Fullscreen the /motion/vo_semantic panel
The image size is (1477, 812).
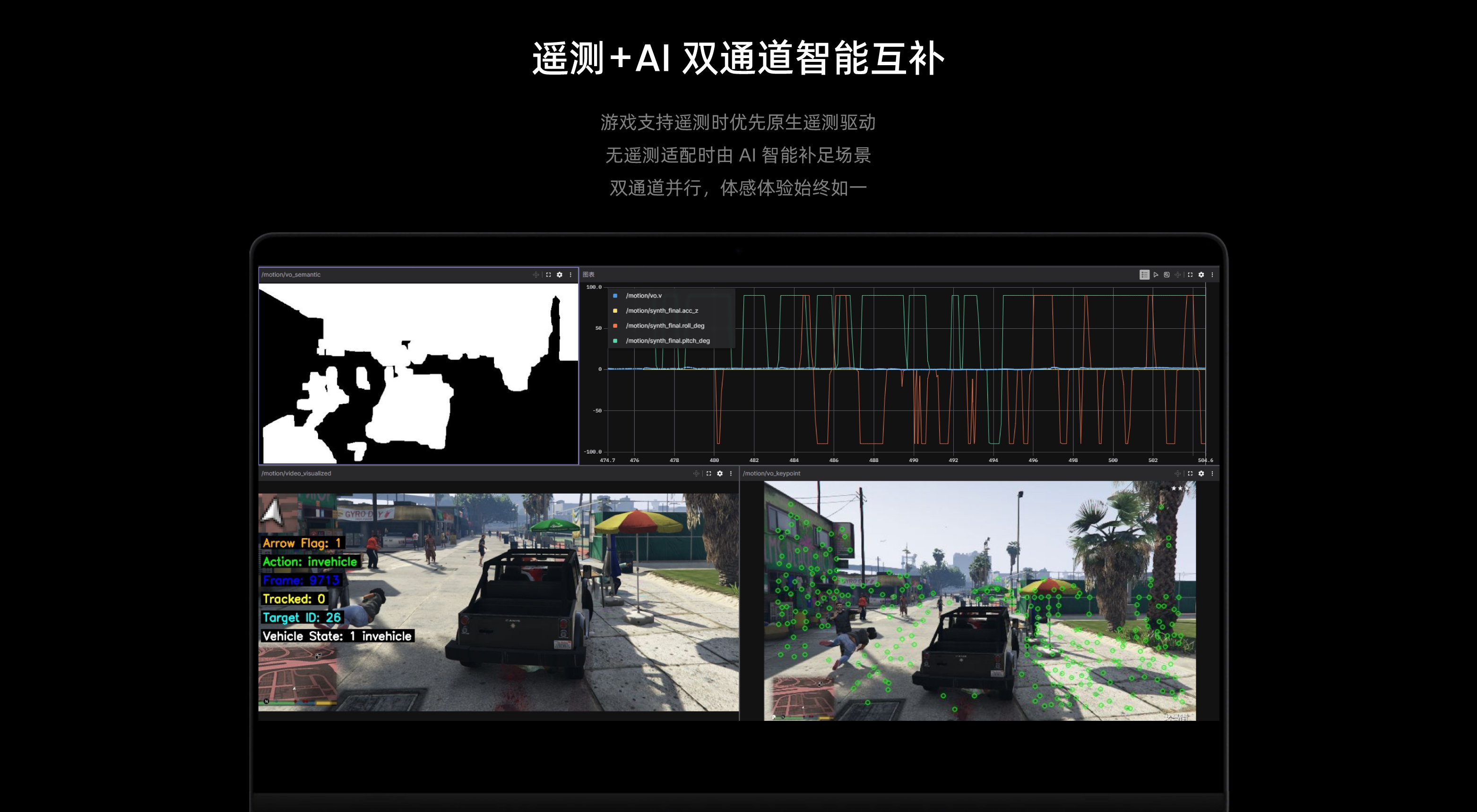tap(549, 274)
